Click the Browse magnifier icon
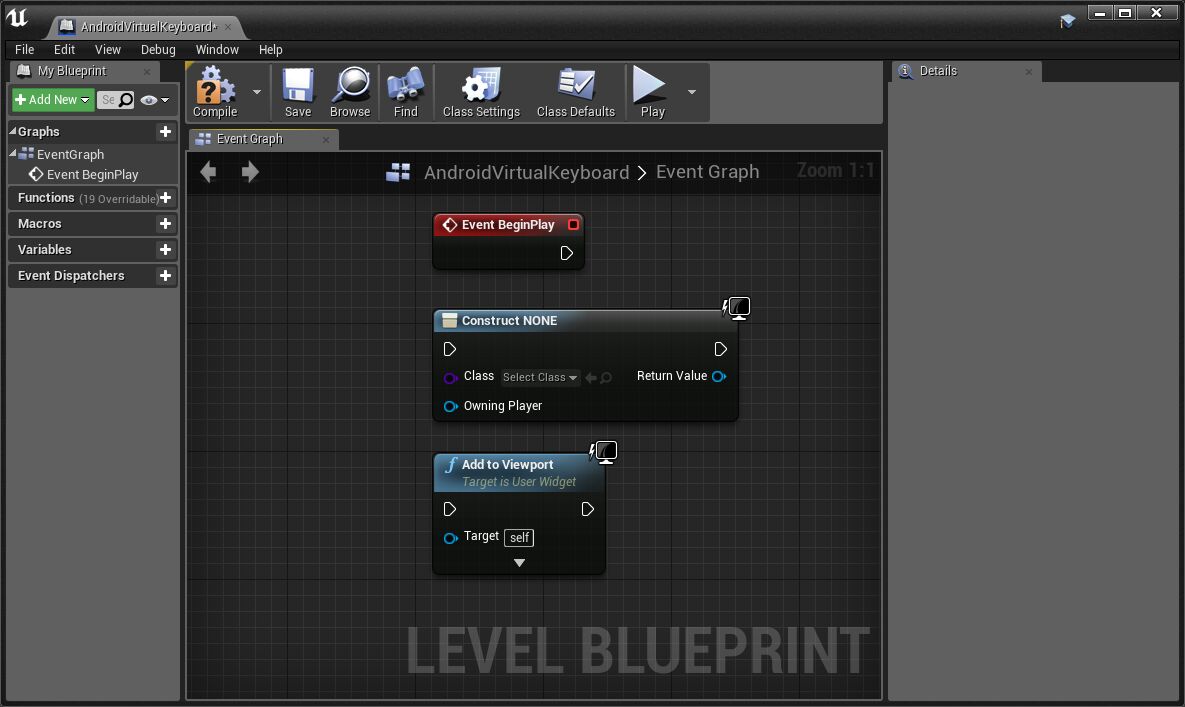This screenshot has width=1185, height=707. [x=350, y=88]
